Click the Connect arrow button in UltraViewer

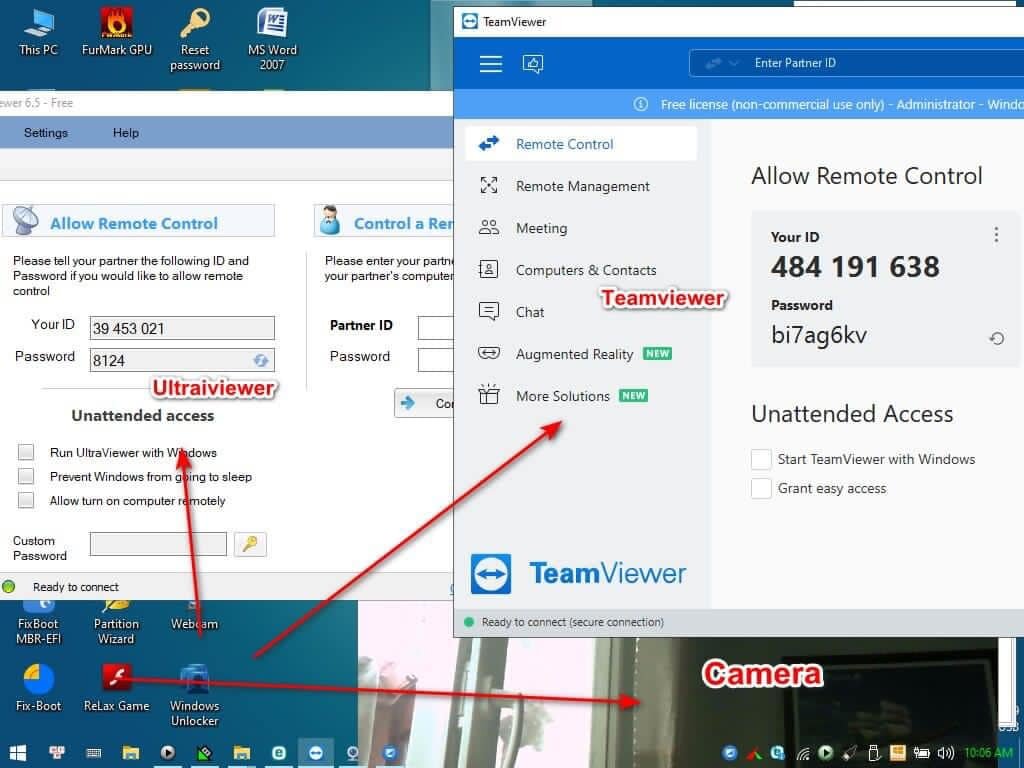[x=424, y=403]
